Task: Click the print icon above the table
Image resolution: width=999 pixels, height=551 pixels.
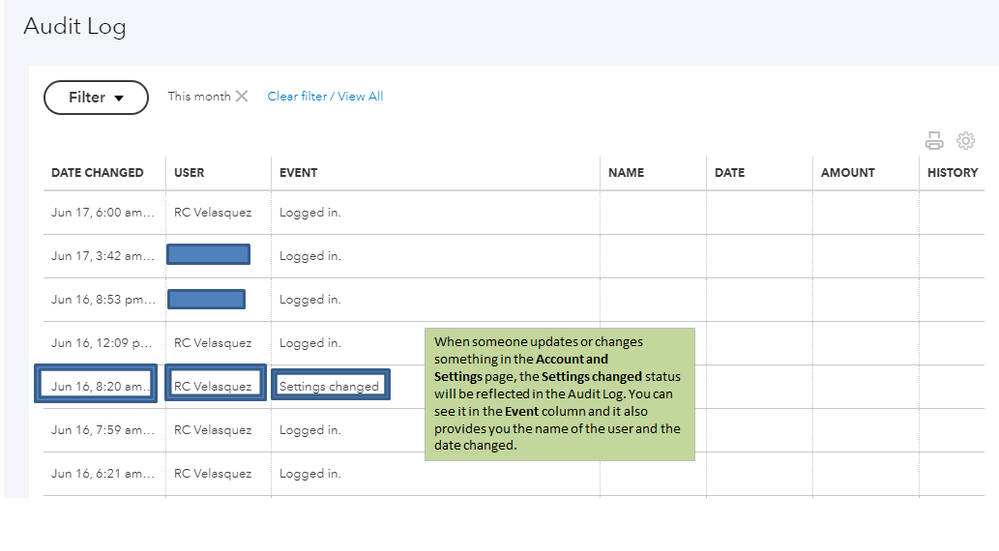Action: click(934, 141)
